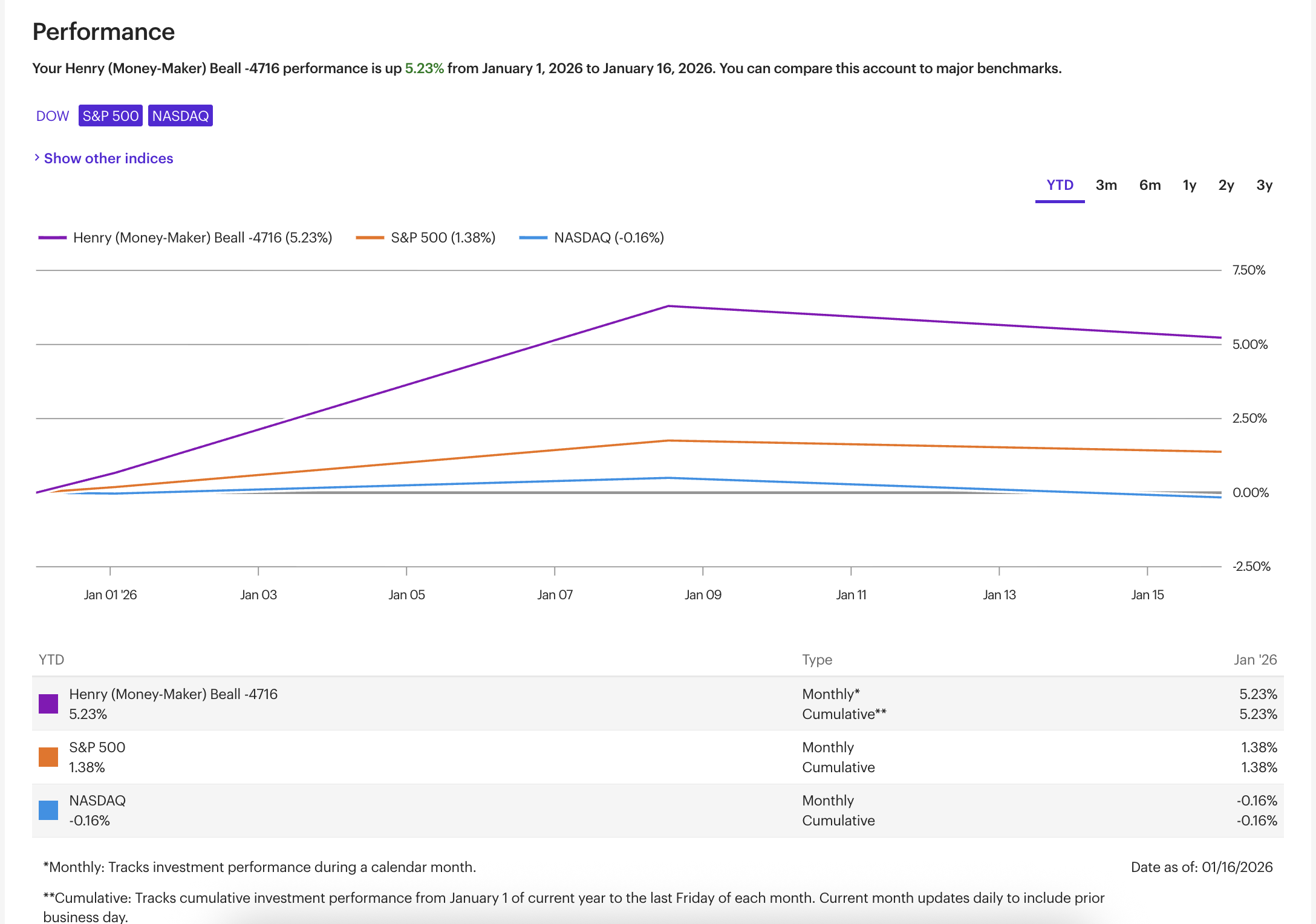Select the 3y time range tab

tap(1264, 185)
